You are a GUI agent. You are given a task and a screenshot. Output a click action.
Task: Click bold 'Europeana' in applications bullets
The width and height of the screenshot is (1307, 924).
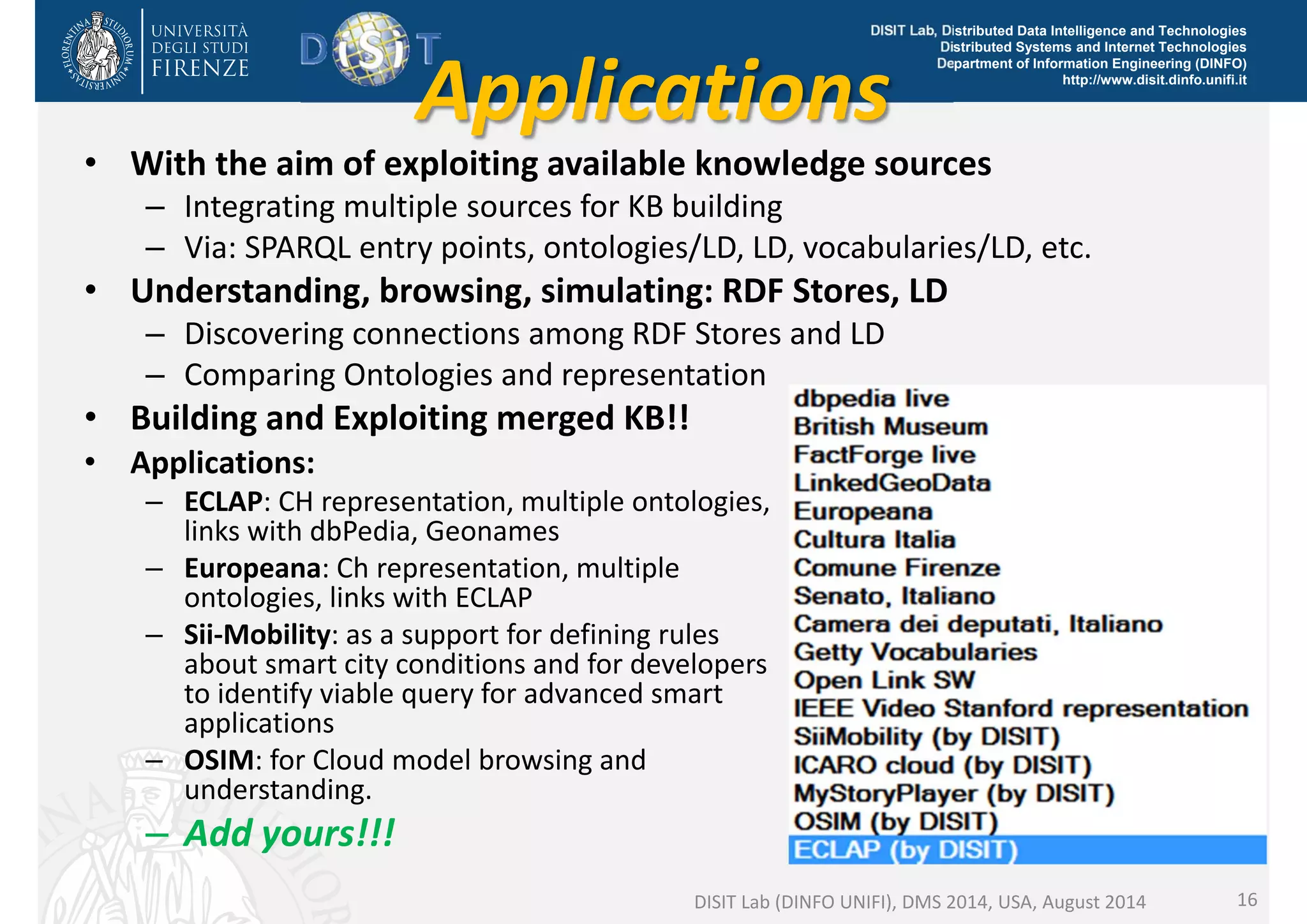click(252, 568)
